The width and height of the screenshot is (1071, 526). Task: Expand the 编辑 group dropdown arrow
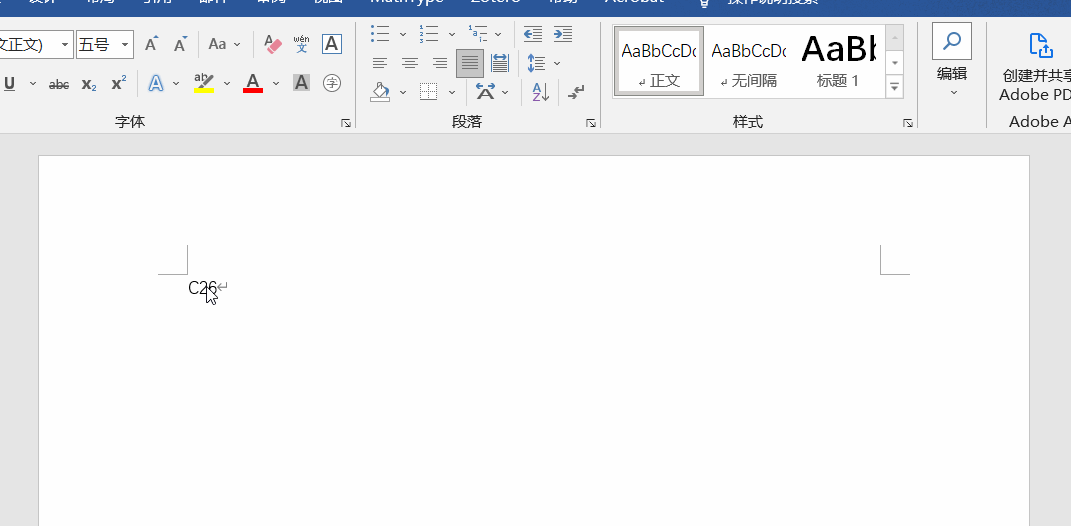pyautogui.click(x=954, y=92)
